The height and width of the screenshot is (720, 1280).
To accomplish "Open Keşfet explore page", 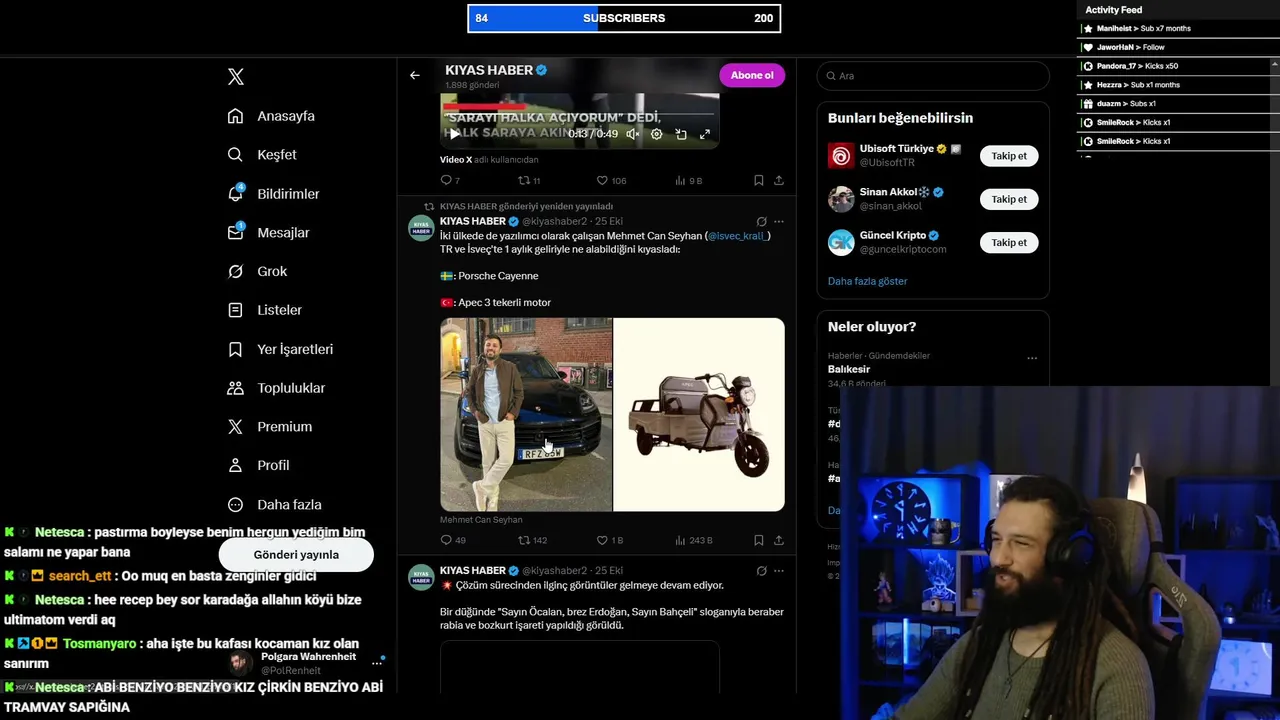I will point(262,155).
